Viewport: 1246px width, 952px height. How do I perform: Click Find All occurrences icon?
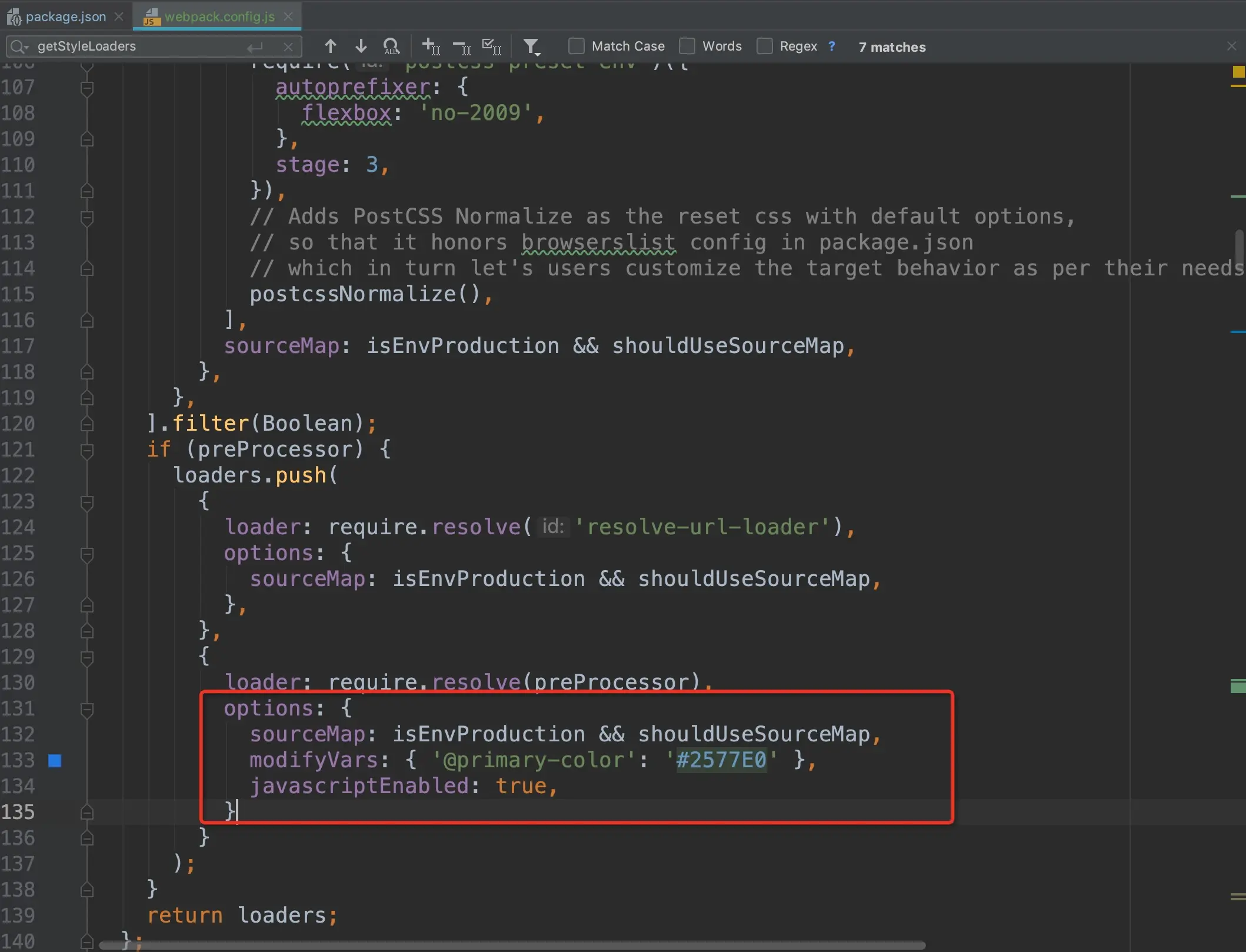click(x=391, y=46)
